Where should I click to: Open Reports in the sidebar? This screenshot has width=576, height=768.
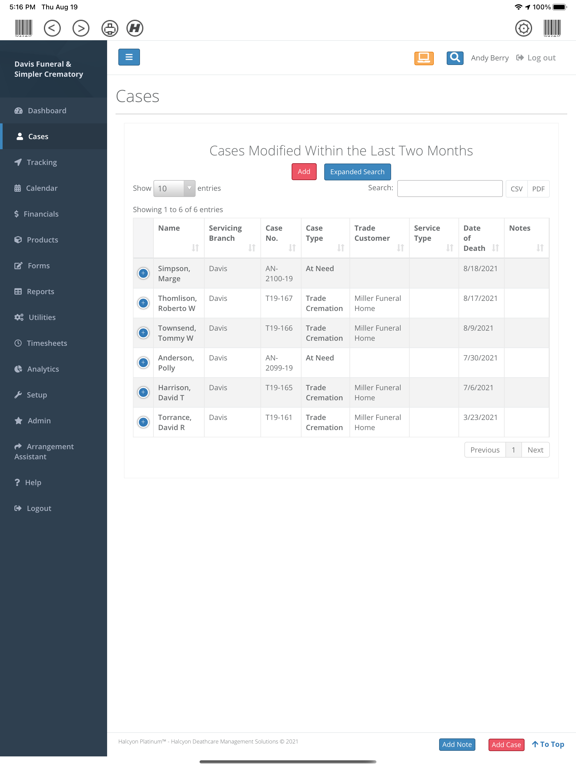click(x=53, y=291)
